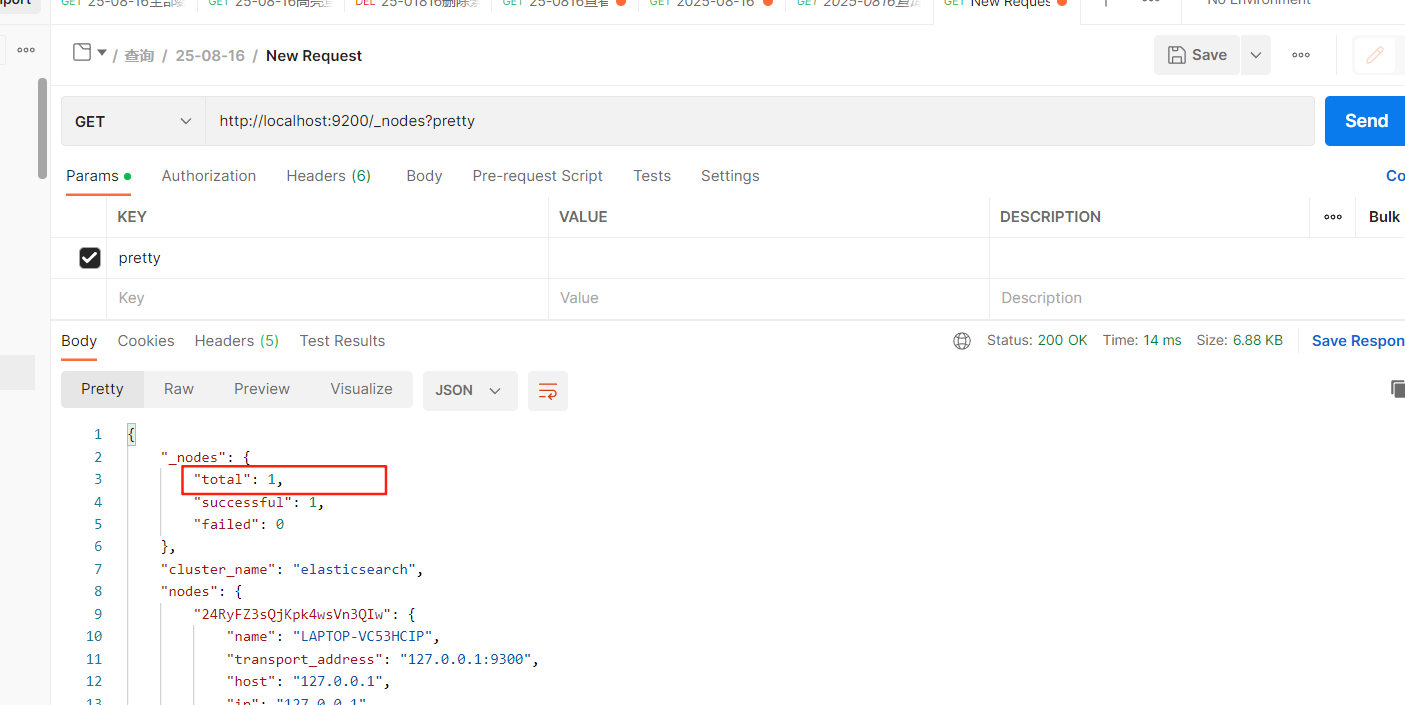Click the request URL field
The image size is (1405, 705).
(760, 121)
